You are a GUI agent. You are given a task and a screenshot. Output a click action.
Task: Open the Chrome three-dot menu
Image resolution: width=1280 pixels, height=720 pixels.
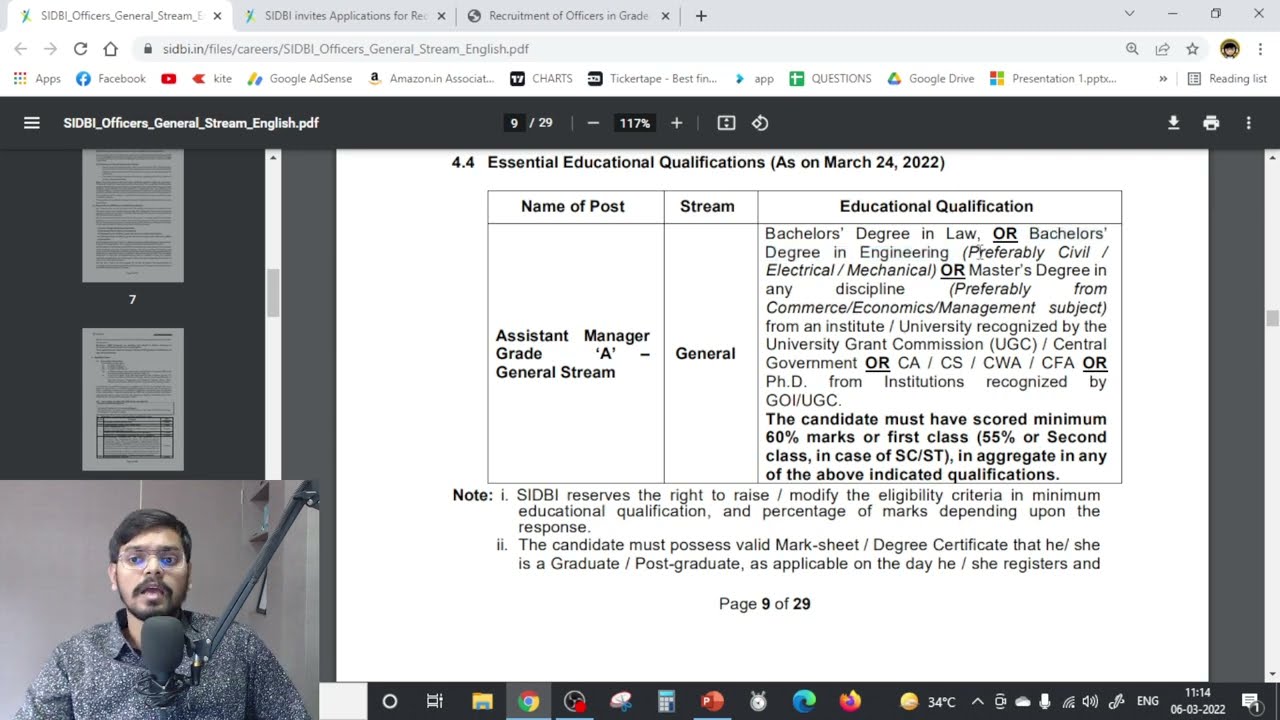coord(1260,48)
